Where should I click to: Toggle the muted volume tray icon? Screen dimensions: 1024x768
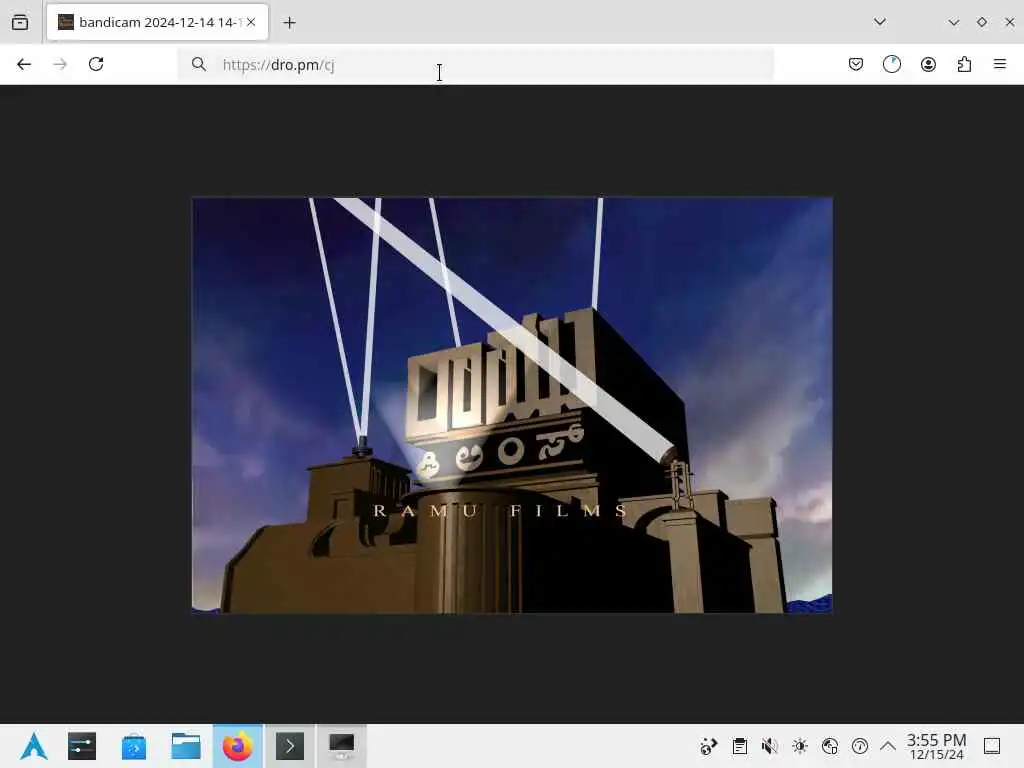(770, 746)
